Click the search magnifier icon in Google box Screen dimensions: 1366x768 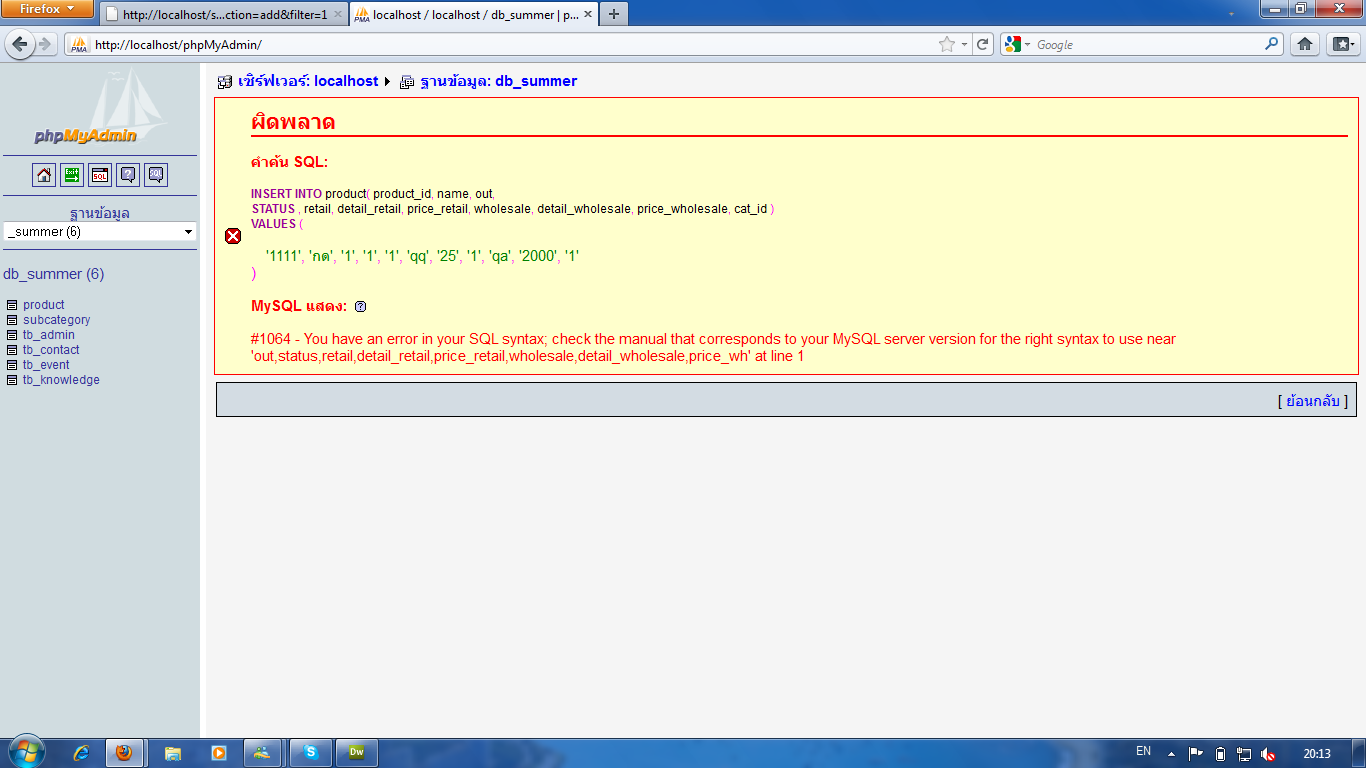[x=1272, y=44]
